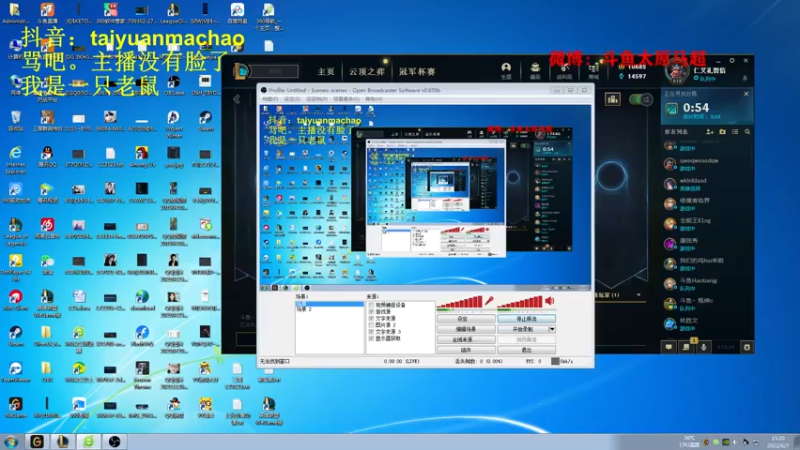Switch to the 冠军杯赛 tab
Screen dimensions: 800x450
point(417,71)
